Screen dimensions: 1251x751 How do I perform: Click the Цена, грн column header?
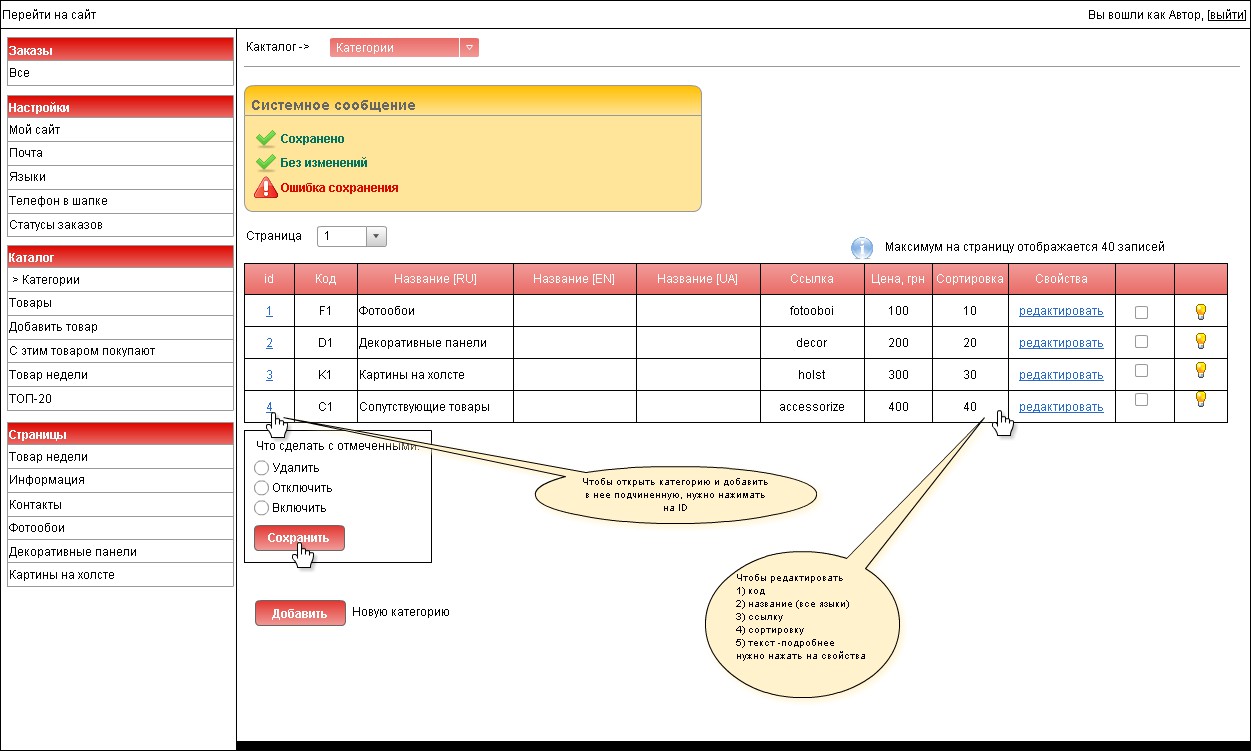[898, 279]
